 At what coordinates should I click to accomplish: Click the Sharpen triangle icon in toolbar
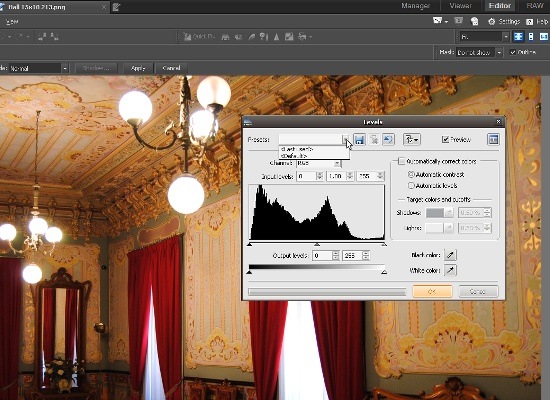tap(276, 37)
